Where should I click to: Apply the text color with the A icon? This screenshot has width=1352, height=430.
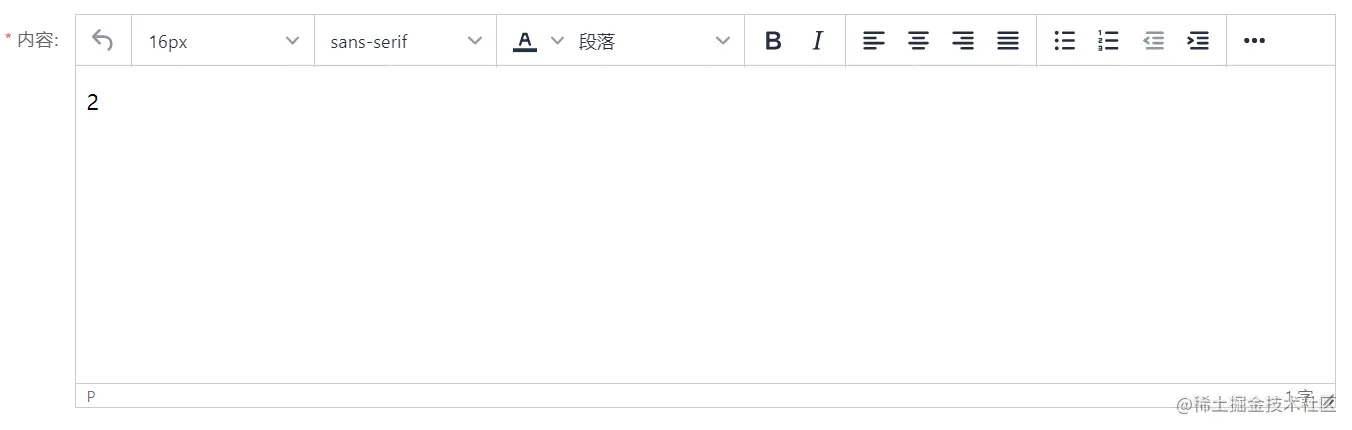click(525, 41)
